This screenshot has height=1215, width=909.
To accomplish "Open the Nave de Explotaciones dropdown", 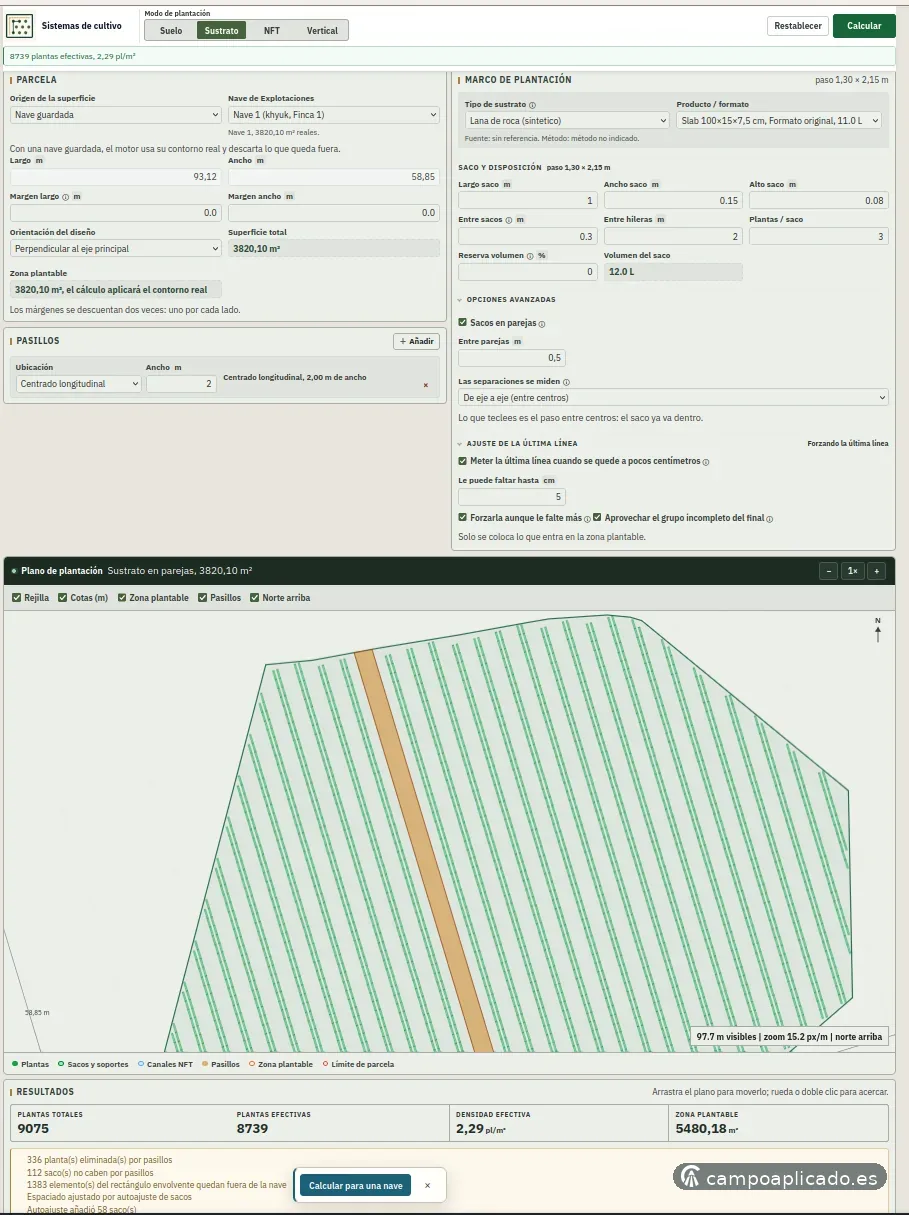I will (334, 115).
